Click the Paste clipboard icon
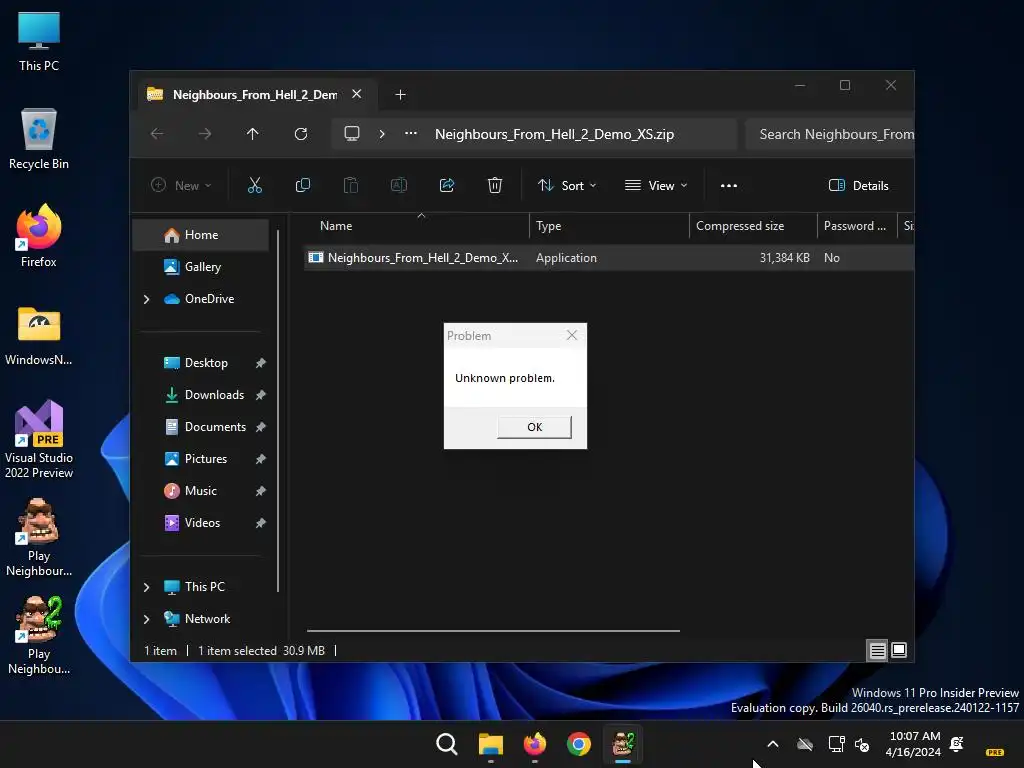1024x768 pixels. 351,185
